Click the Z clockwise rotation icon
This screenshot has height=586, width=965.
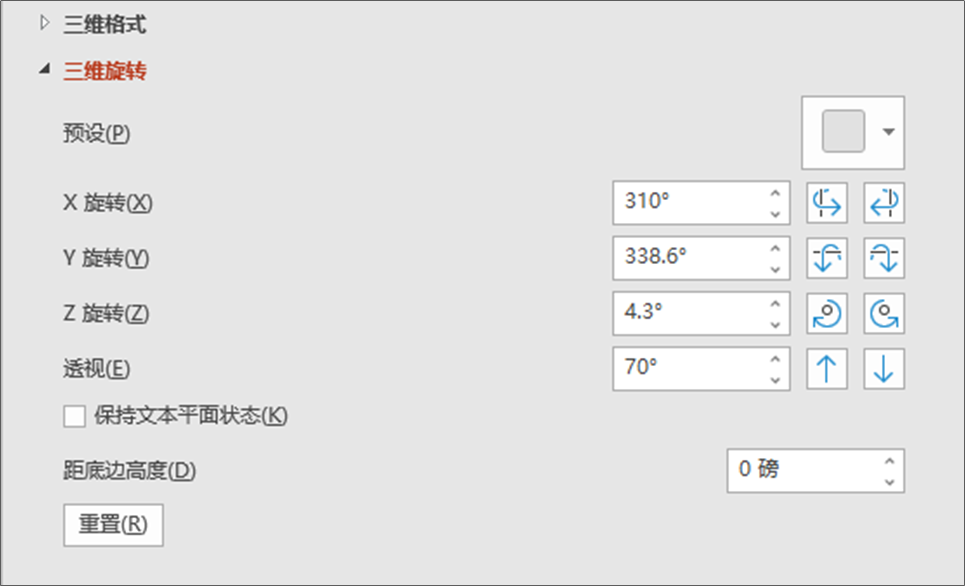pos(827,314)
